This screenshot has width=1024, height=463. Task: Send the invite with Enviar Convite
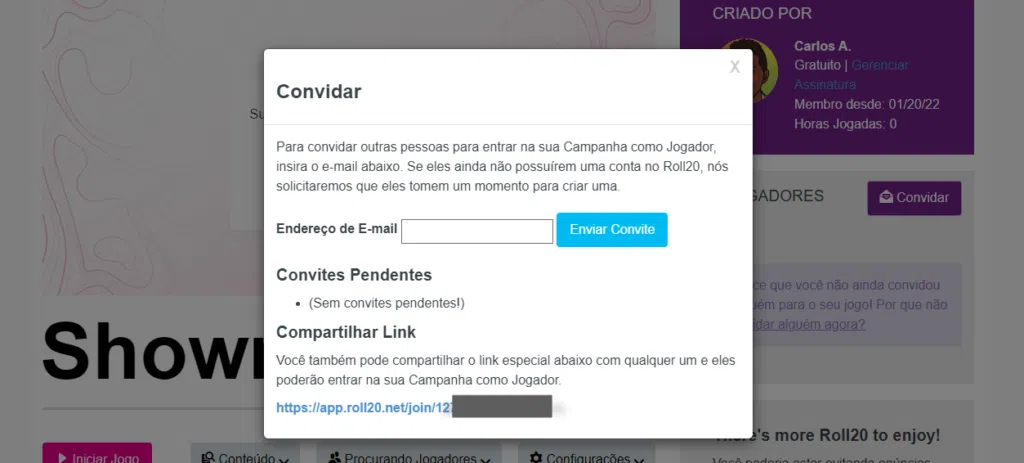click(x=612, y=230)
